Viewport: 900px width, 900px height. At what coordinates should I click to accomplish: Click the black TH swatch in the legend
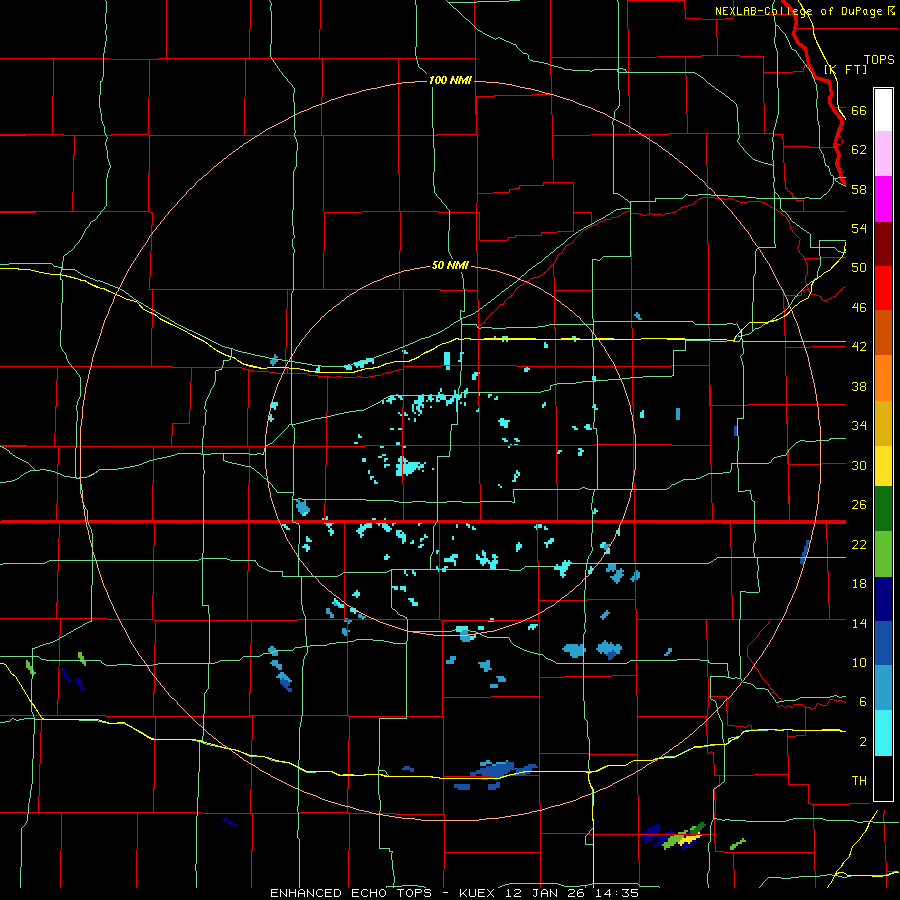pos(883,778)
